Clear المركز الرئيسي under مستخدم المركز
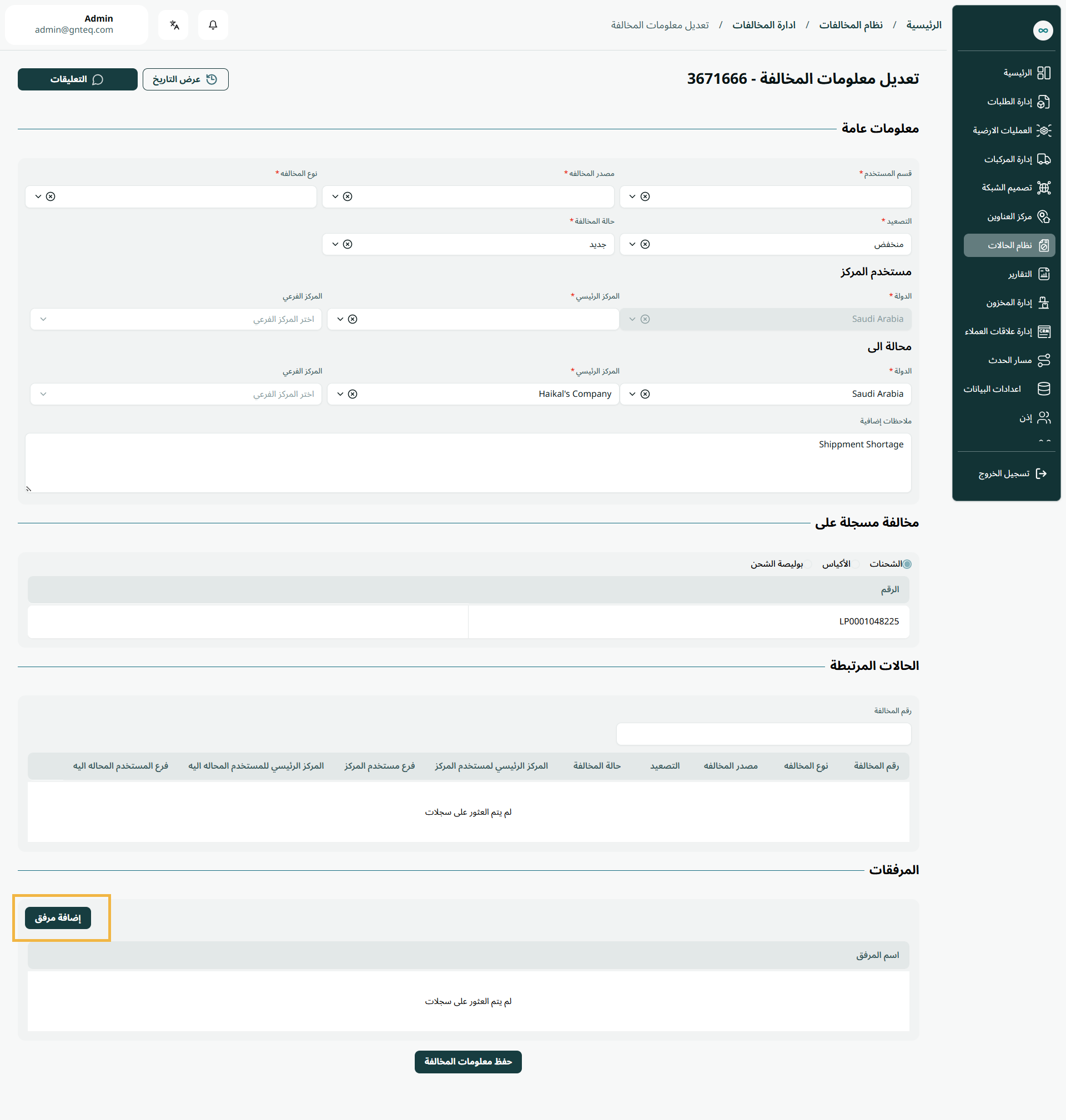Image resolution: width=1066 pixels, height=1120 pixels. tap(353, 319)
